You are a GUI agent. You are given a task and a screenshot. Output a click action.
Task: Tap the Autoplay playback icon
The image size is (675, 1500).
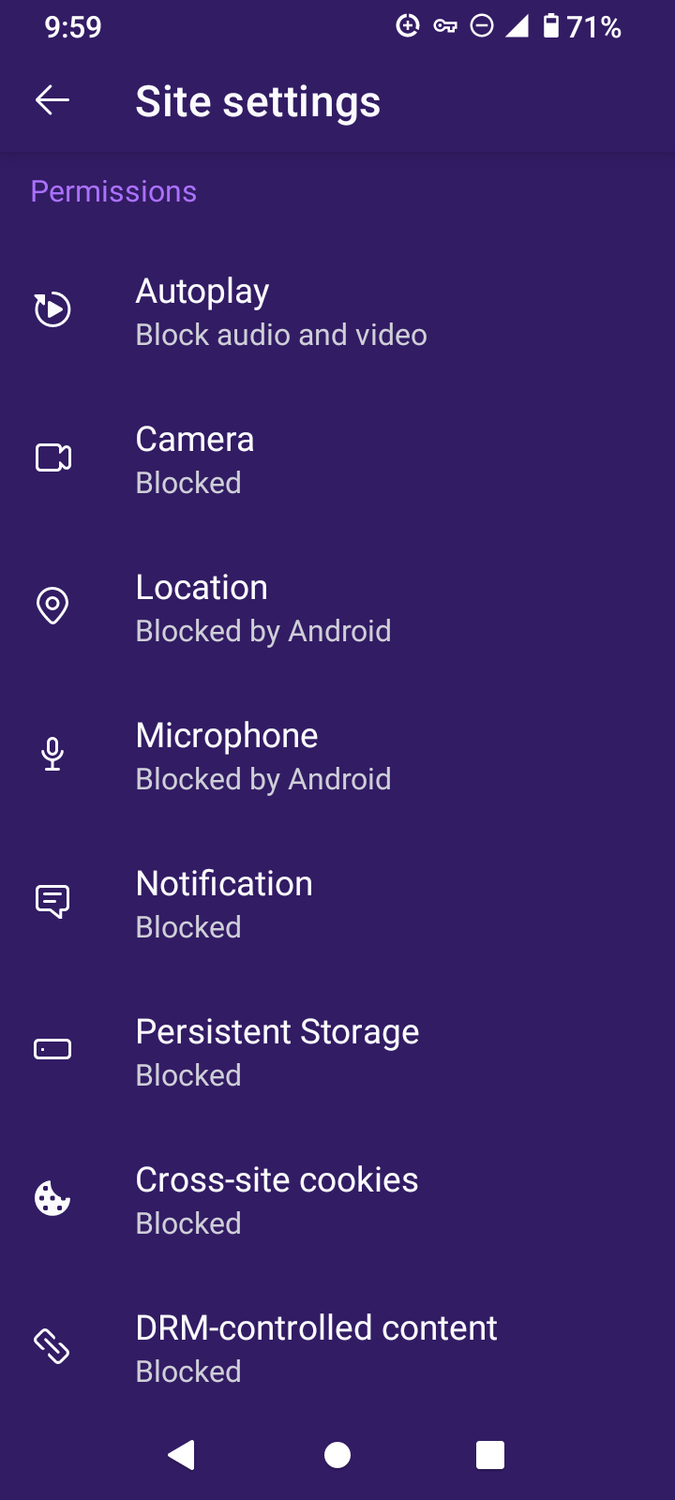52,309
